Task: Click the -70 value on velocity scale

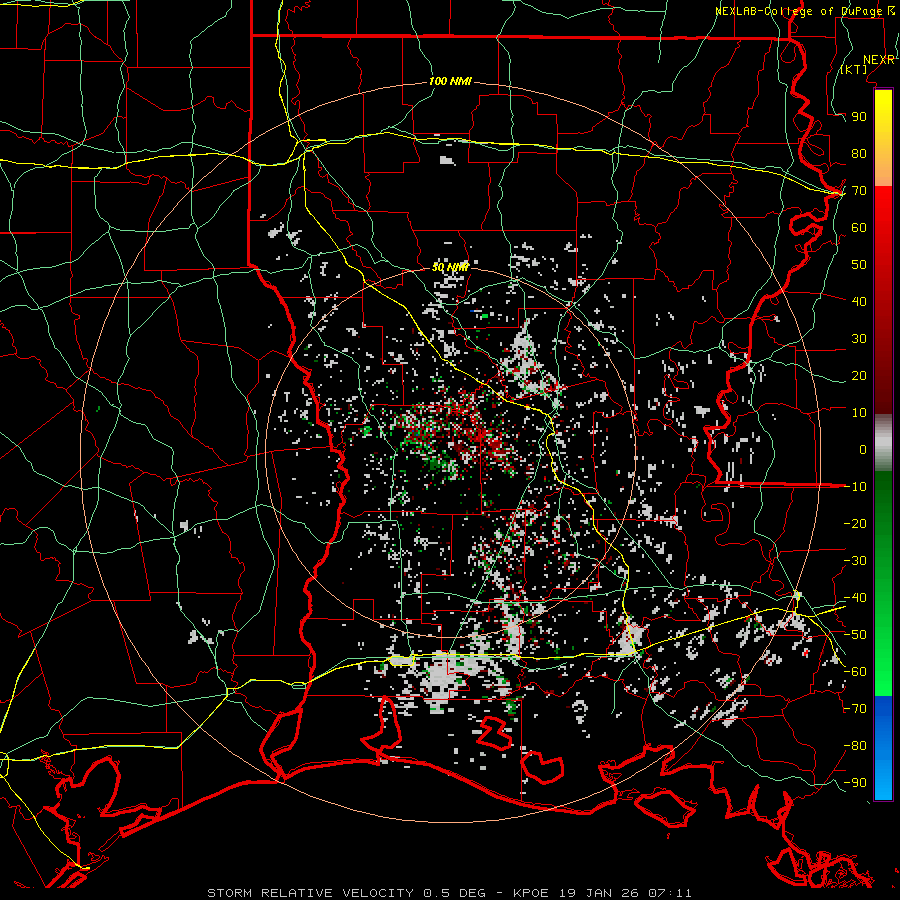Action: point(855,709)
